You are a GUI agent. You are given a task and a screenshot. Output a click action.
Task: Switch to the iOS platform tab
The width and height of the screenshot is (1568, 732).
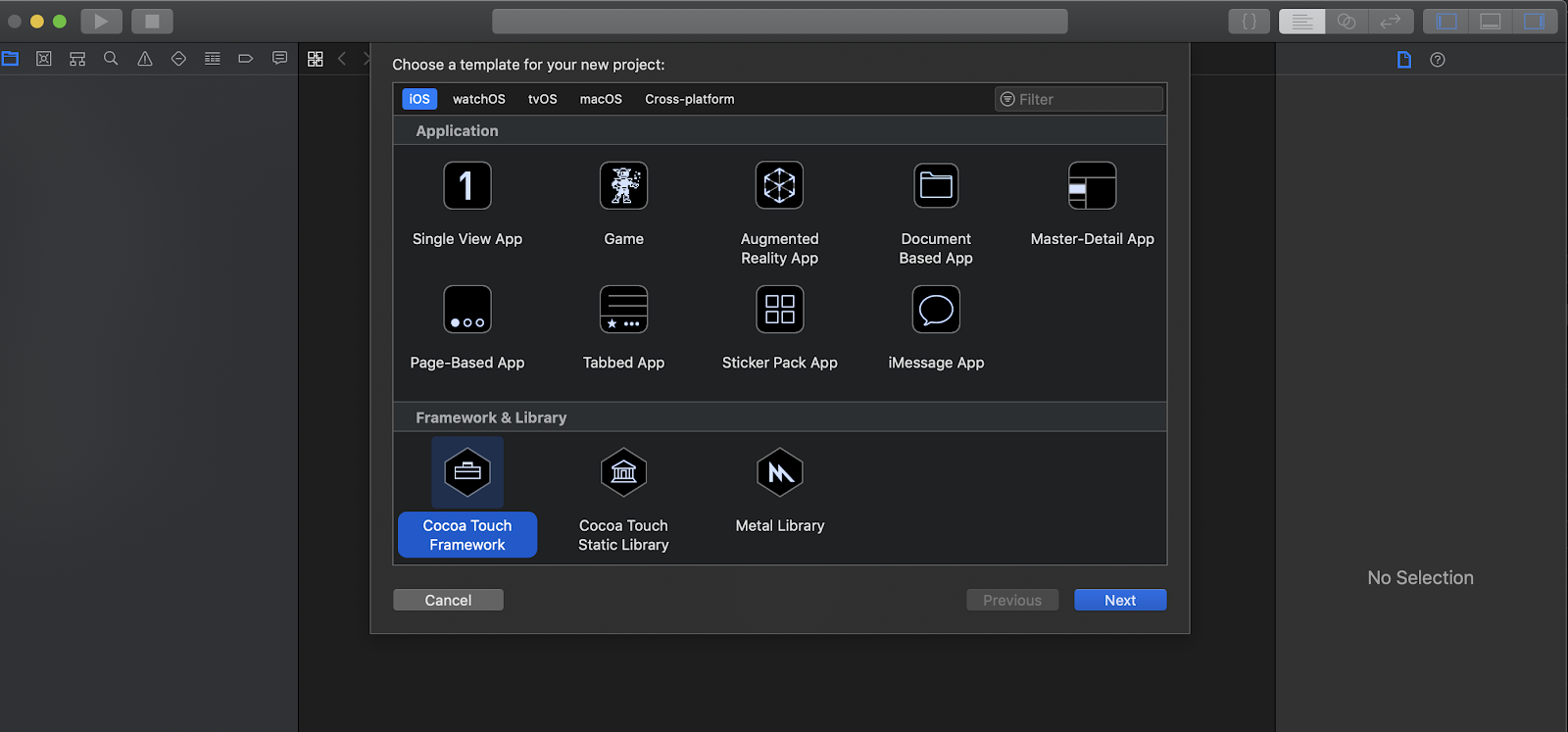pyautogui.click(x=419, y=99)
